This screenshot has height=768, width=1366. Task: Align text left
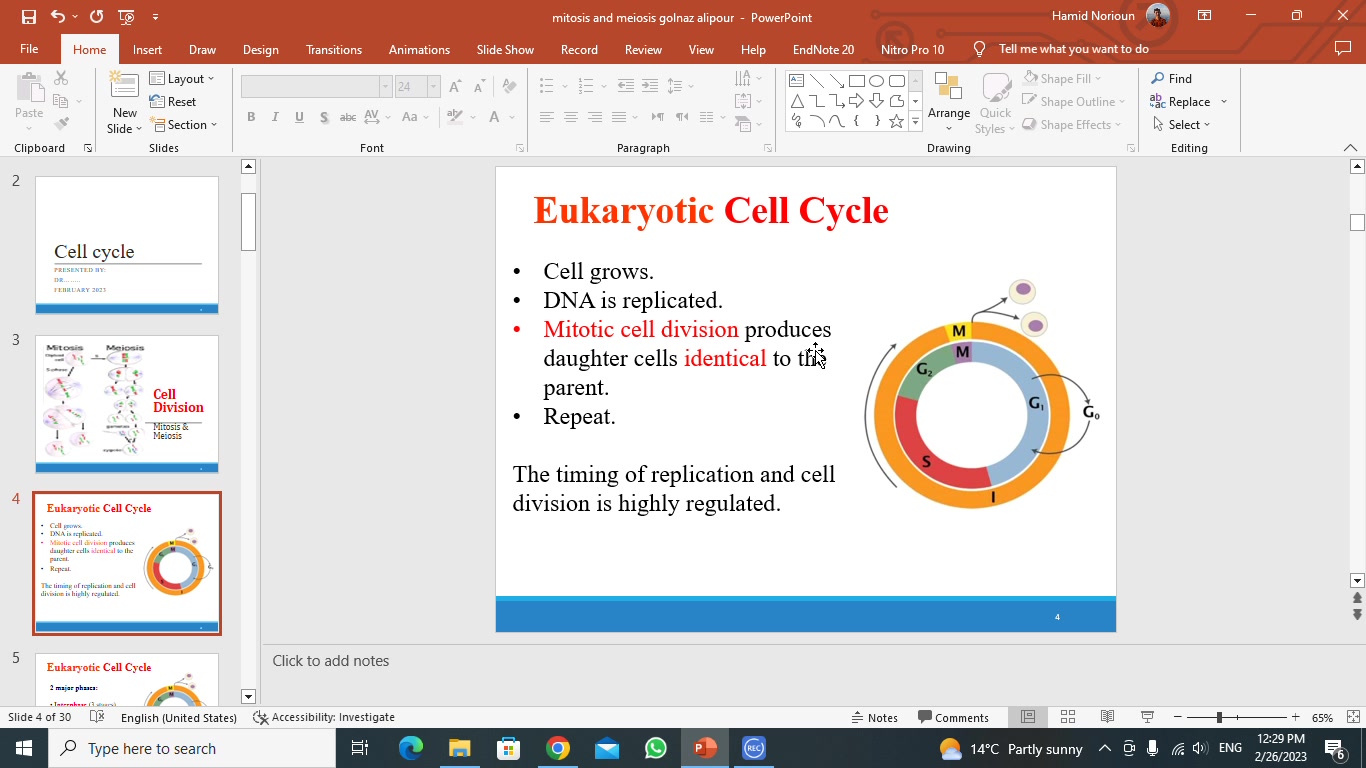point(547,117)
